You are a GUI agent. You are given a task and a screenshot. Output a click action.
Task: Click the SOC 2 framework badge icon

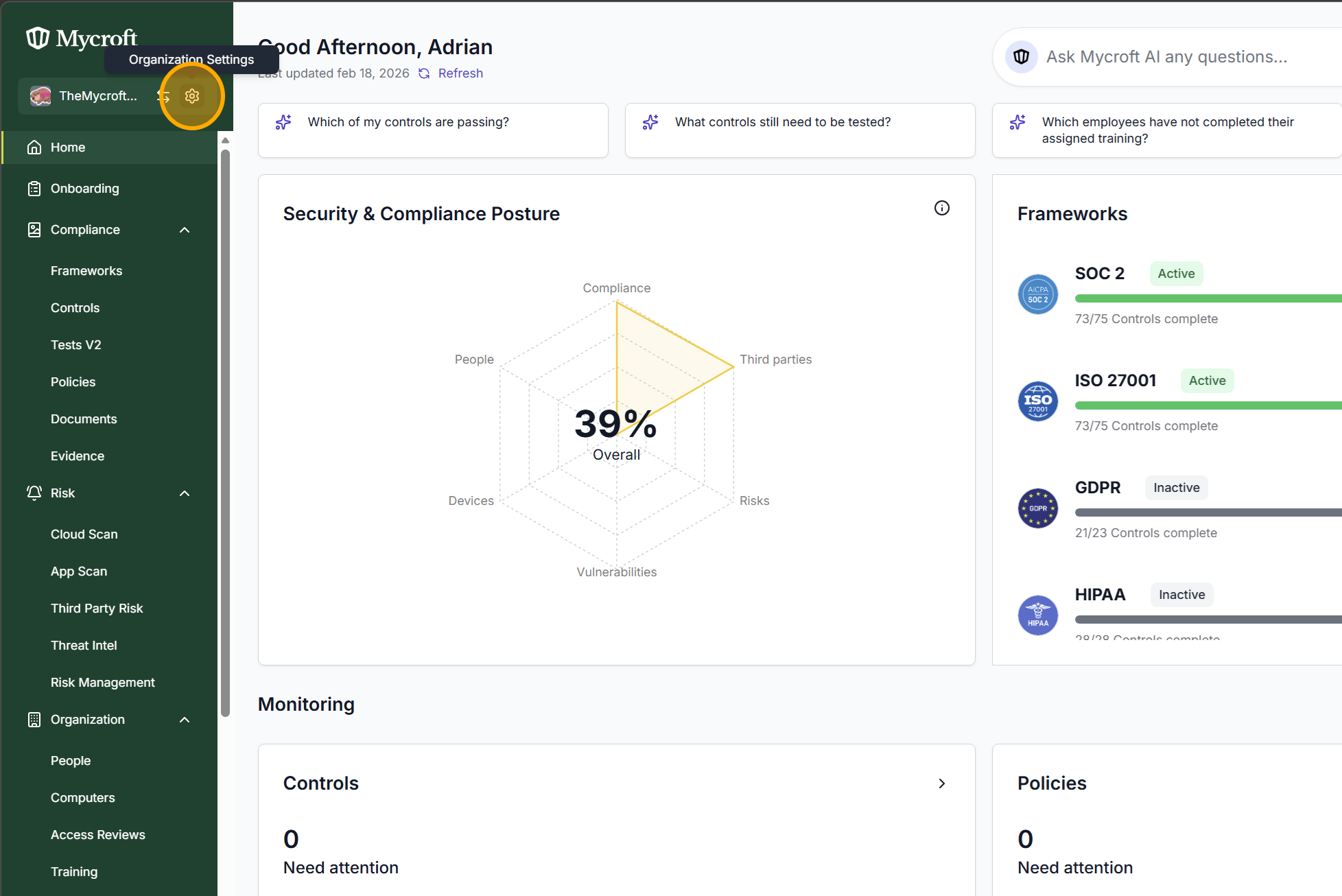(1037, 294)
